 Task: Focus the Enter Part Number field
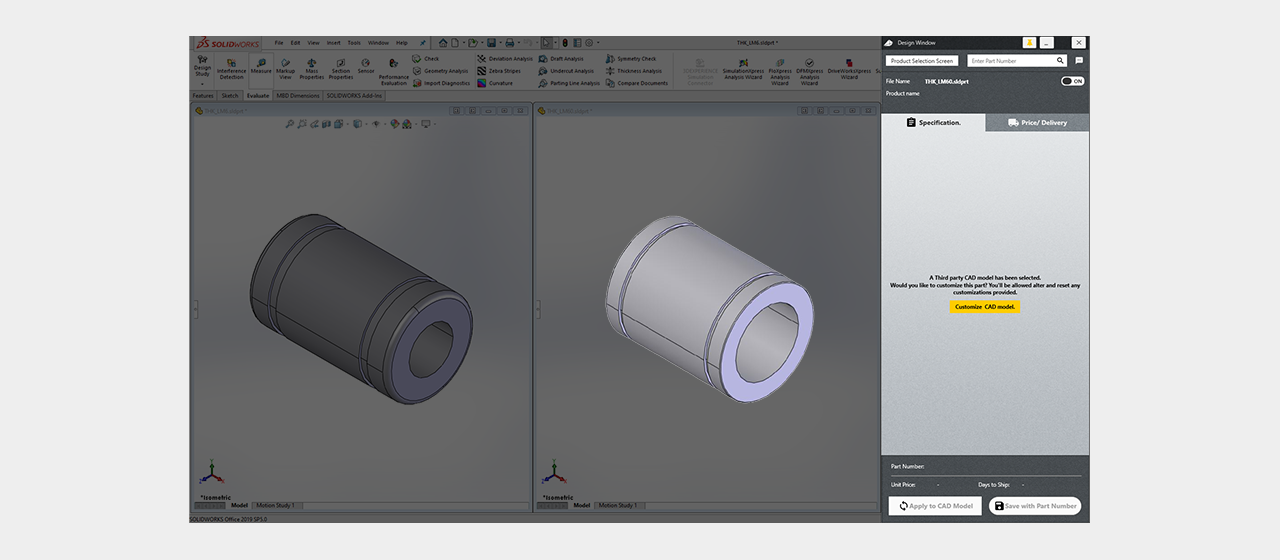point(1010,61)
